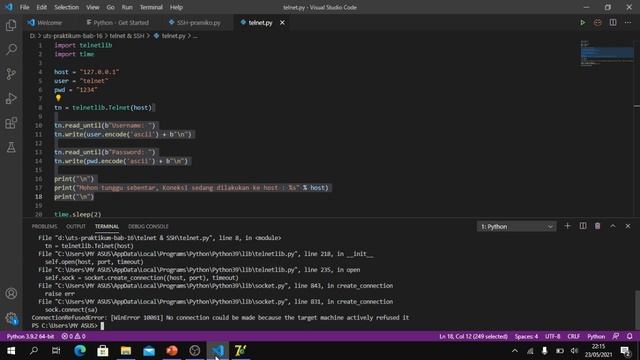Screen dimensions: 640x360
Task: Click breadcrumb folder telnet & SSH
Action: [127, 36]
